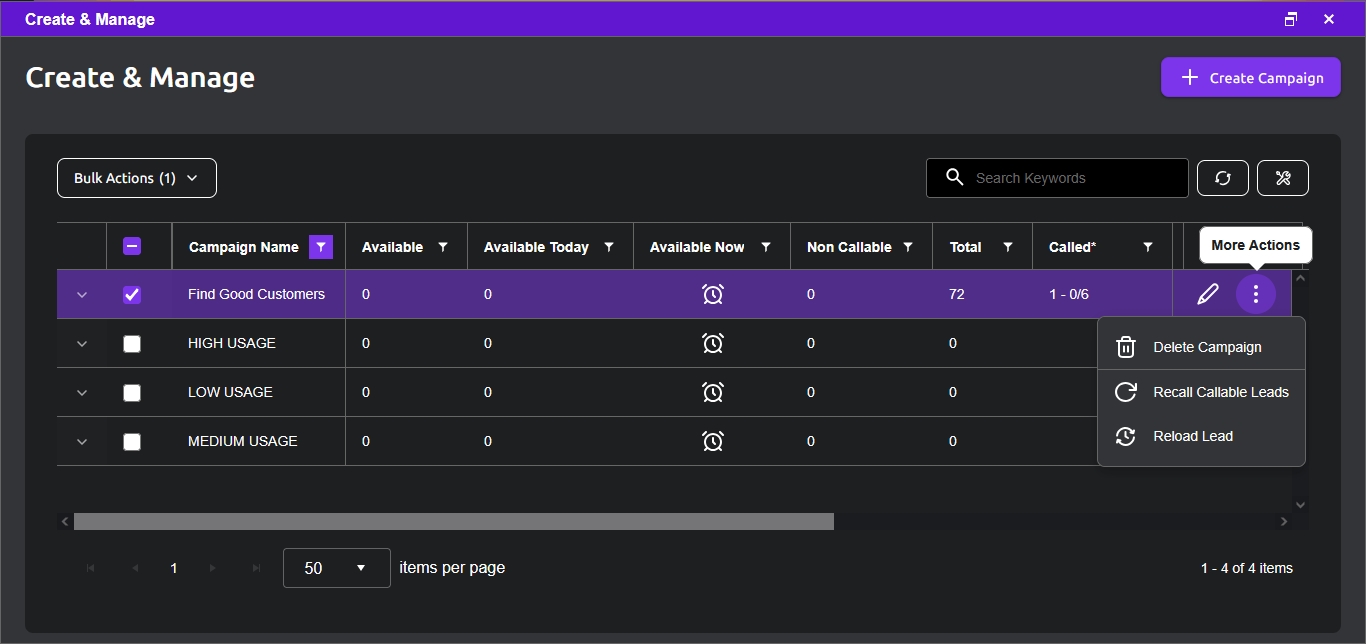Click the HIGH USAGE campaign name

[x=232, y=343]
